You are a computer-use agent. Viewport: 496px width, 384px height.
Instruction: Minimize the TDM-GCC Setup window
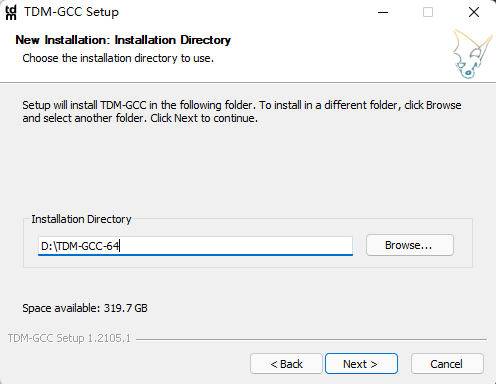click(x=383, y=12)
